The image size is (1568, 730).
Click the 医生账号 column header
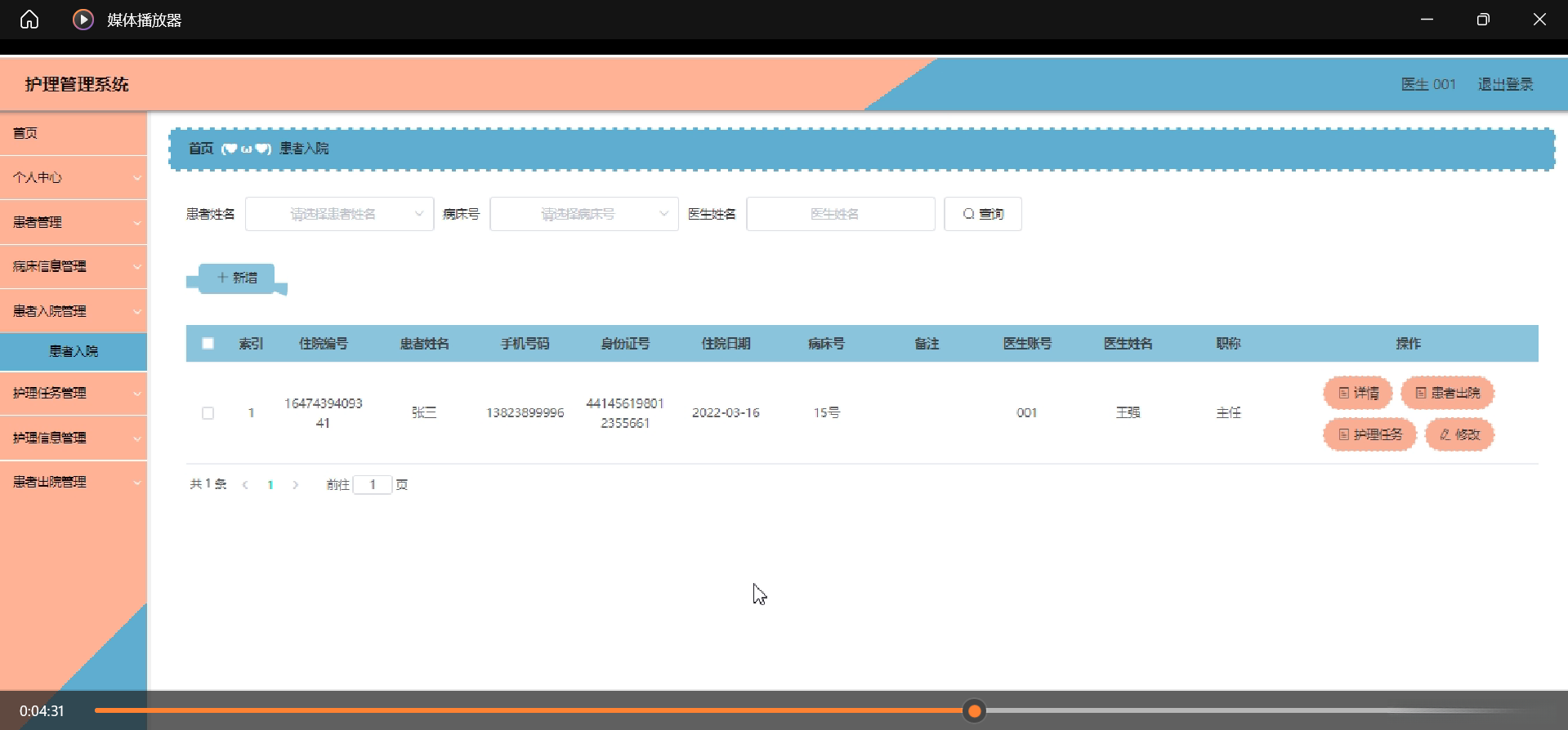[1027, 344]
